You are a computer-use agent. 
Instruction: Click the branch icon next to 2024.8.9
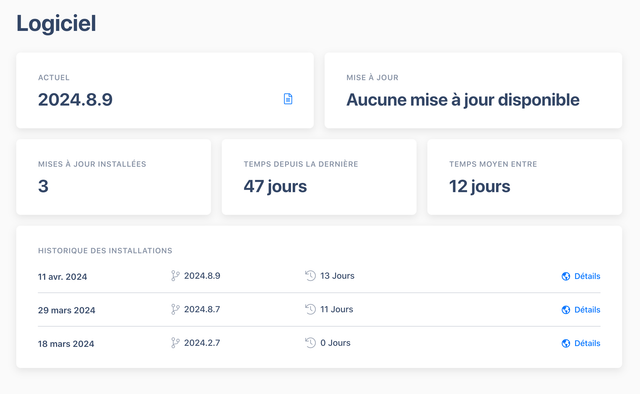175,276
